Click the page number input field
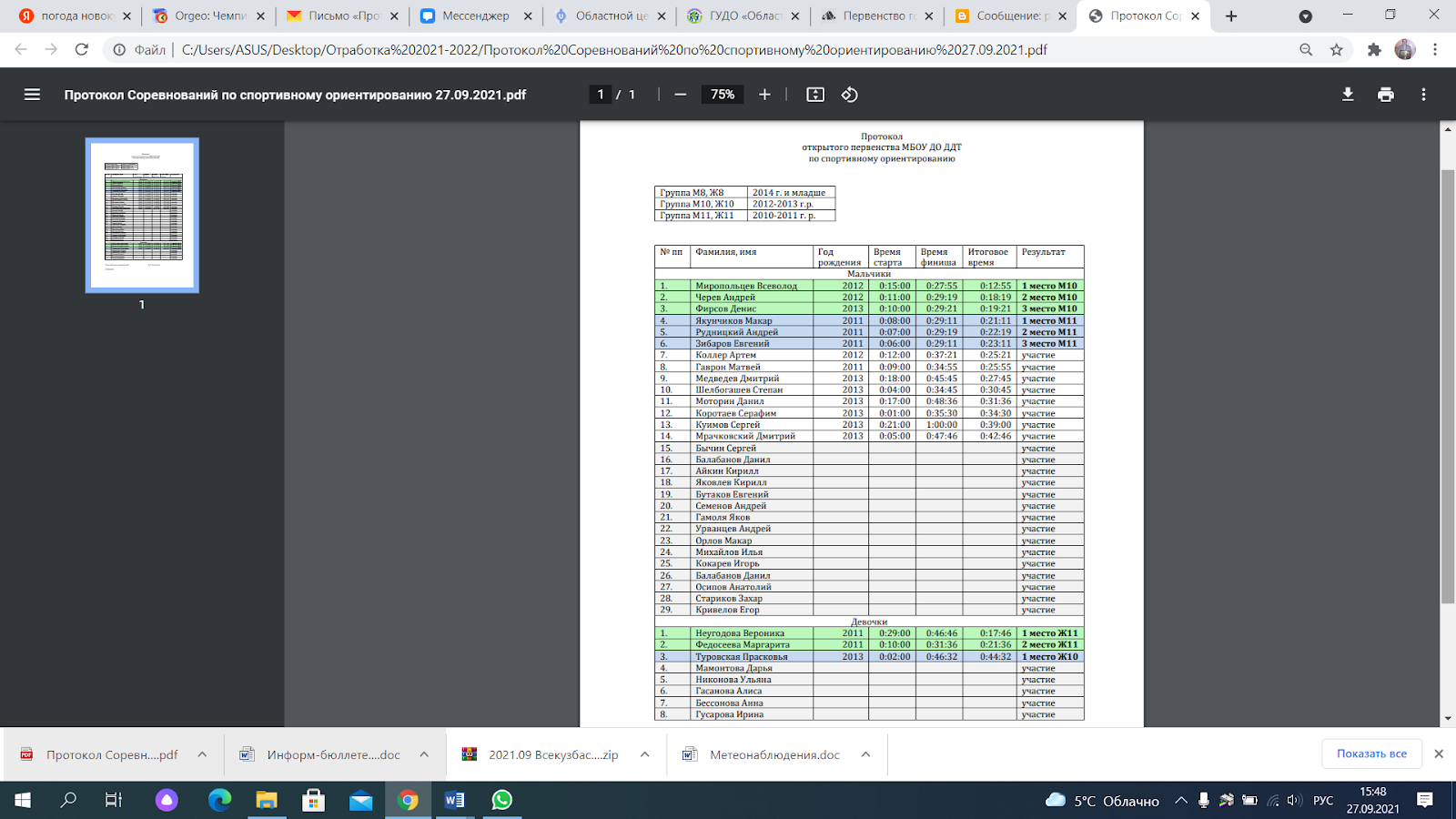The width and height of the screenshot is (1456, 819). coord(601,95)
